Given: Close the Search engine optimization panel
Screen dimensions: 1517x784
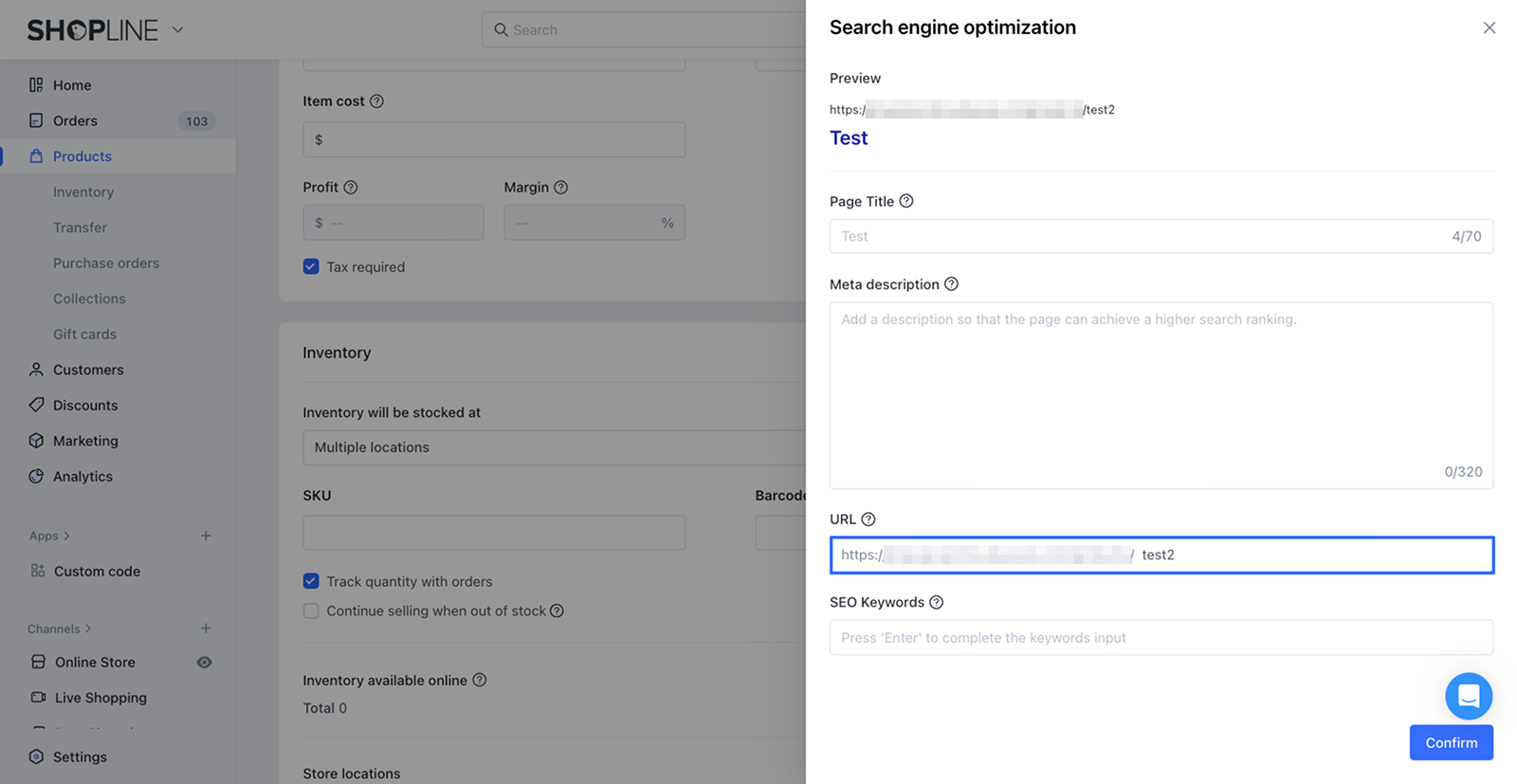Looking at the screenshot, I should (1489, 27).
